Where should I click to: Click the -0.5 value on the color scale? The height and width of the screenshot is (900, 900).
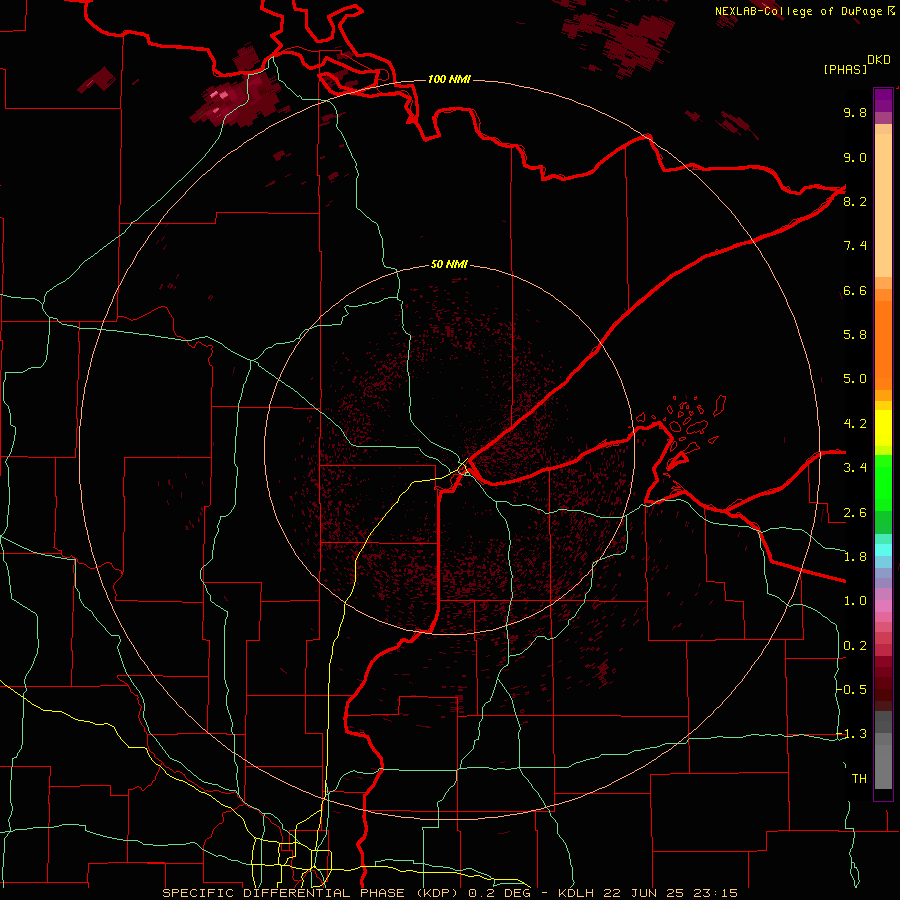pos(852,690)
